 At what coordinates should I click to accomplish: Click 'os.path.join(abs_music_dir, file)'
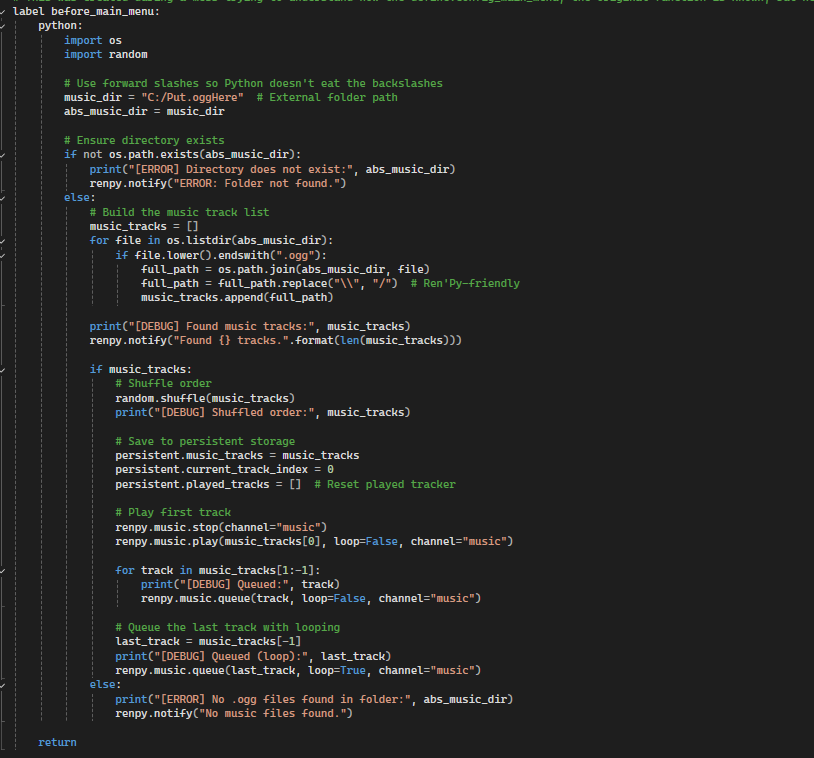coord(324,269)
